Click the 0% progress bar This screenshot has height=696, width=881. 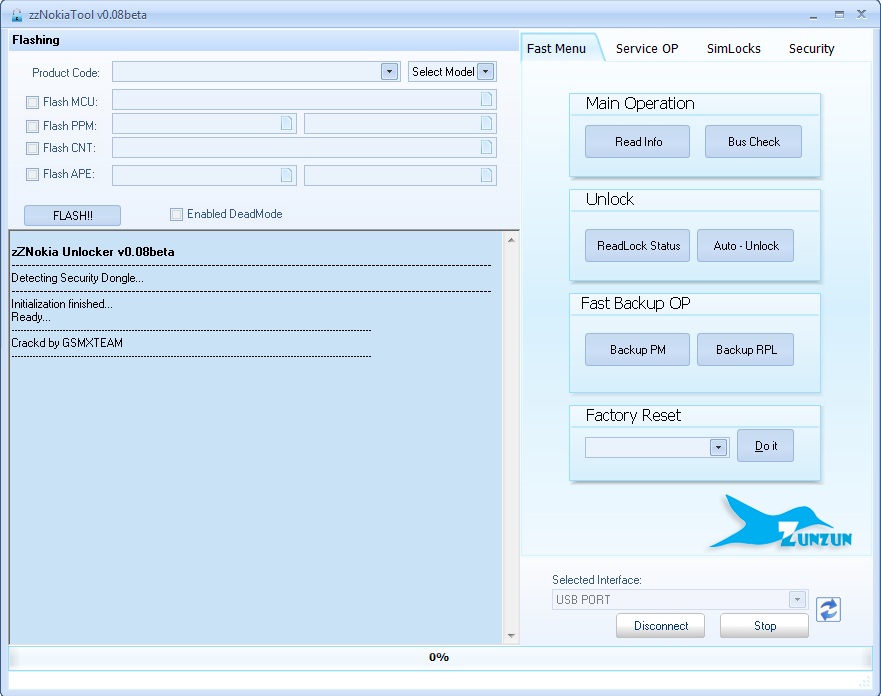click(x=440, y=657)
